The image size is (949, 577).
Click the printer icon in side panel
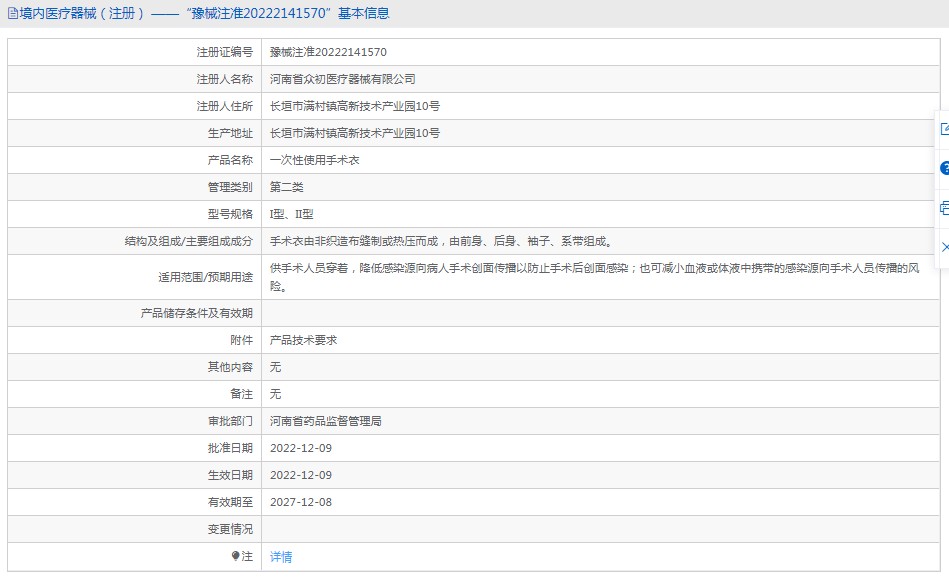(x=944, y=208)
